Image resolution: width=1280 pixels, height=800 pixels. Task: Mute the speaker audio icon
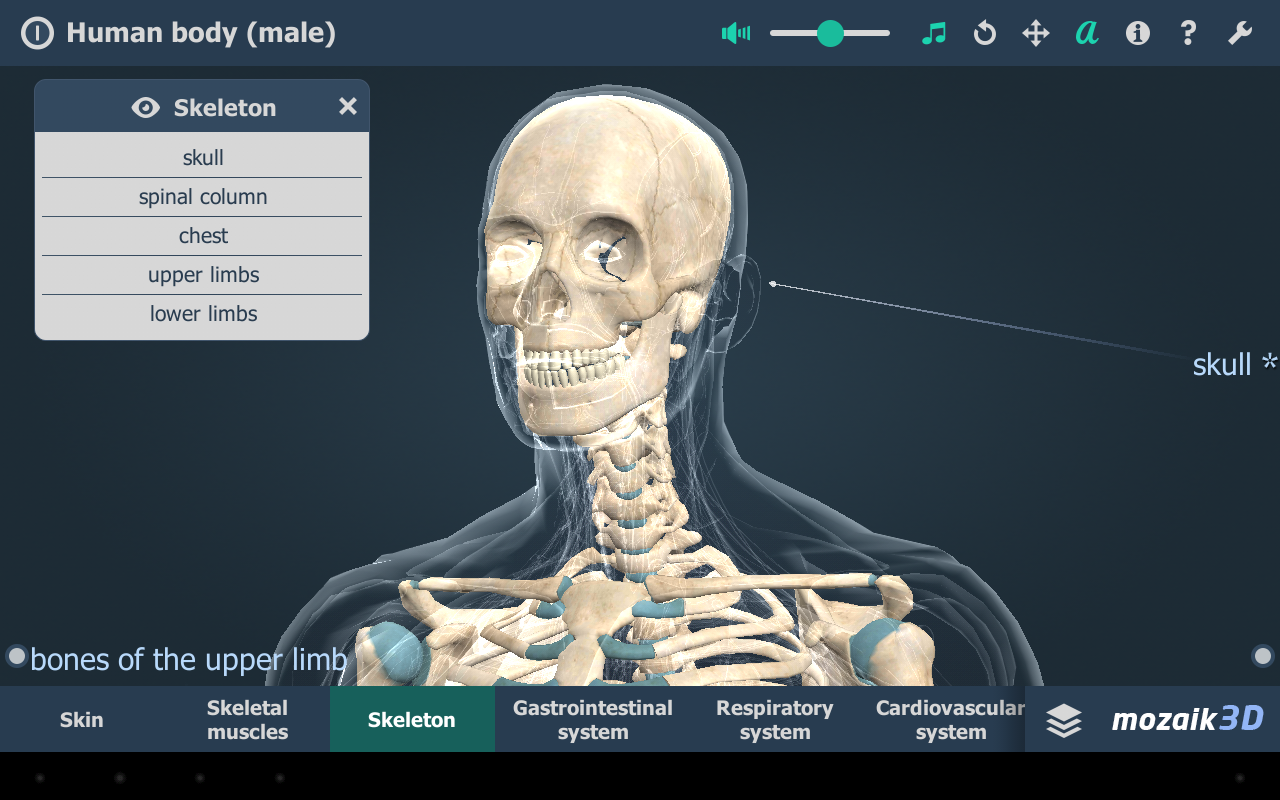coord(736,32)
